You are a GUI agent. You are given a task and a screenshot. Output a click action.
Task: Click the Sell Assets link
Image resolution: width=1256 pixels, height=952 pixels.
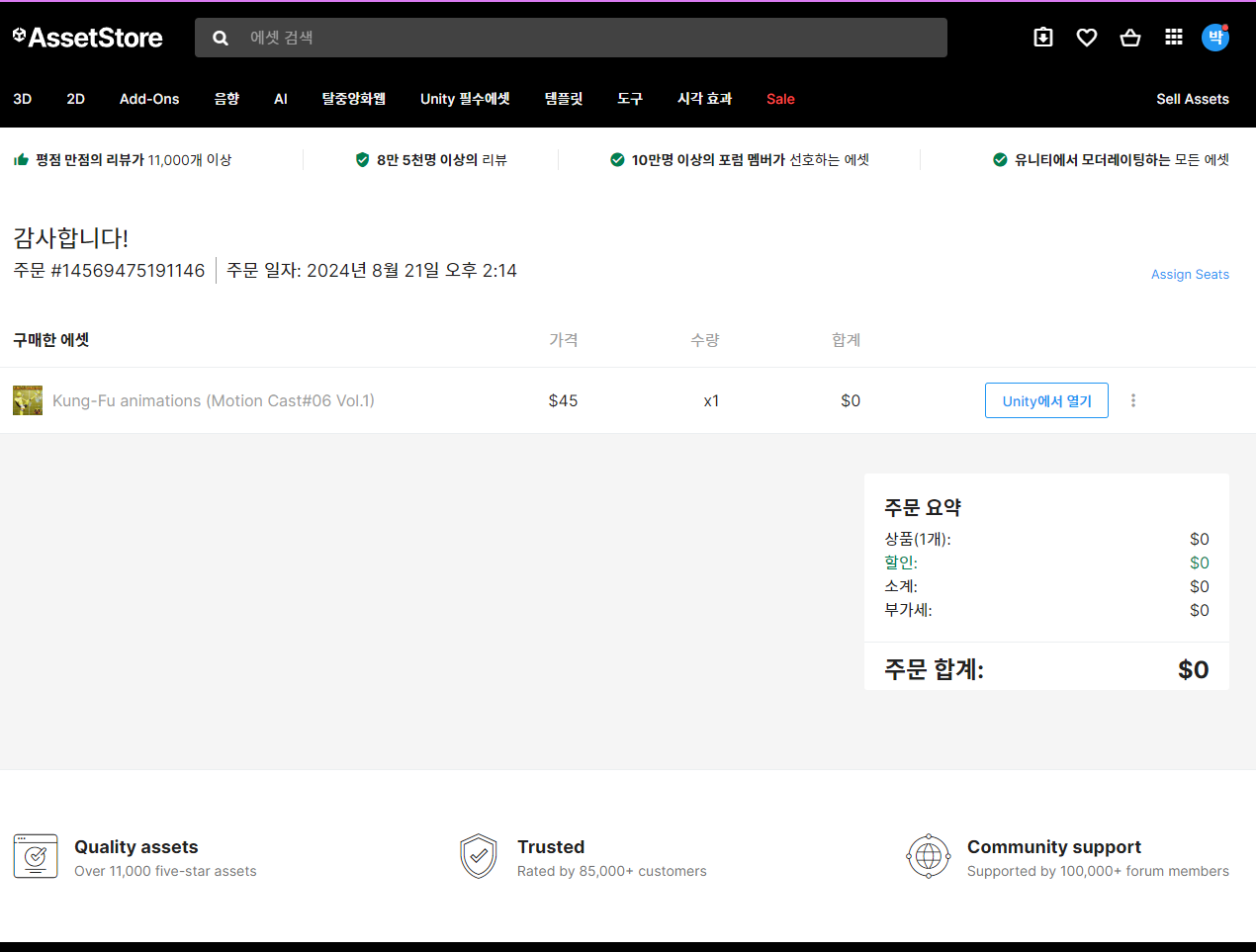1193,99
